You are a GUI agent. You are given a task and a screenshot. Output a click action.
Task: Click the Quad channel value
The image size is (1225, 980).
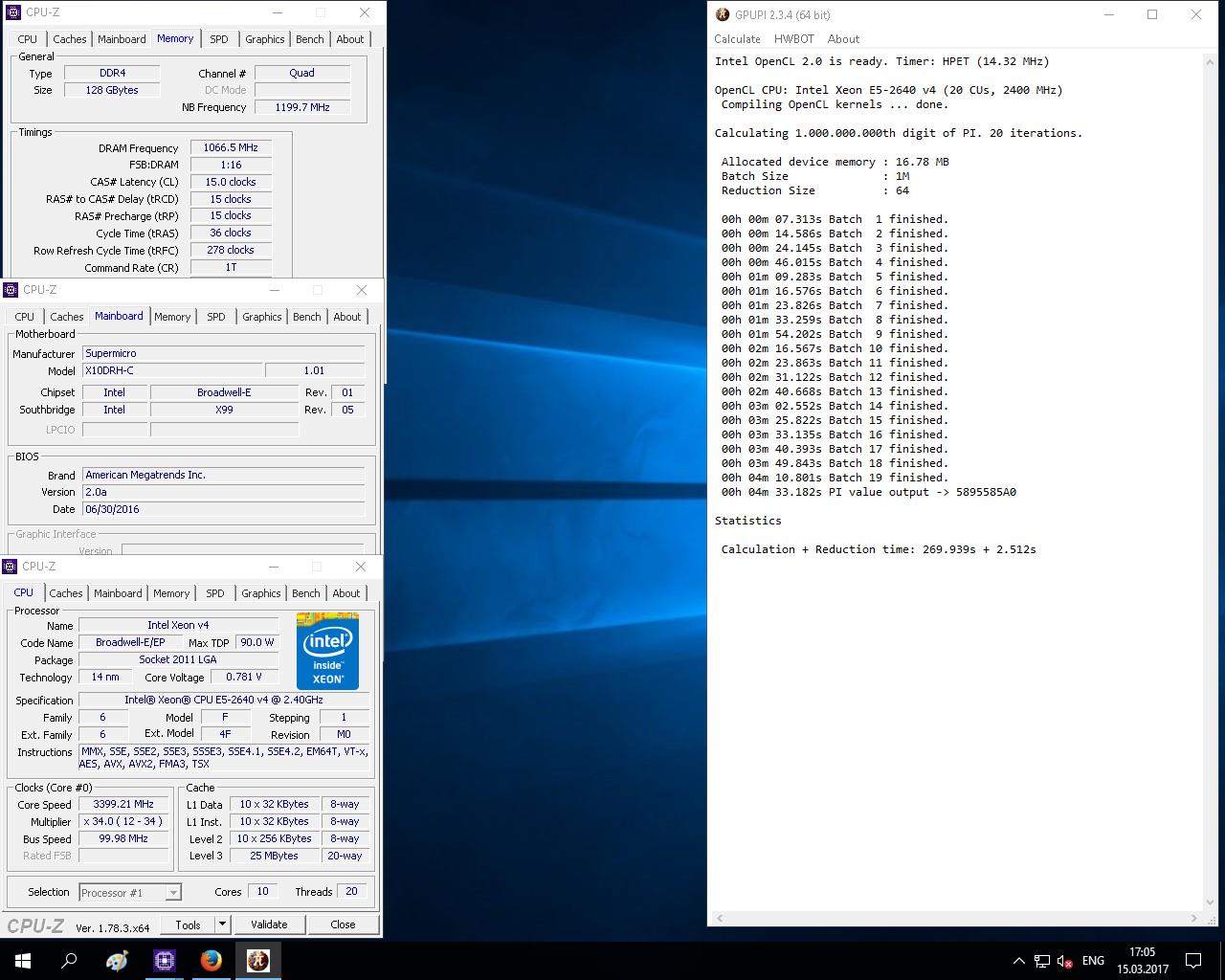(301, 73)
